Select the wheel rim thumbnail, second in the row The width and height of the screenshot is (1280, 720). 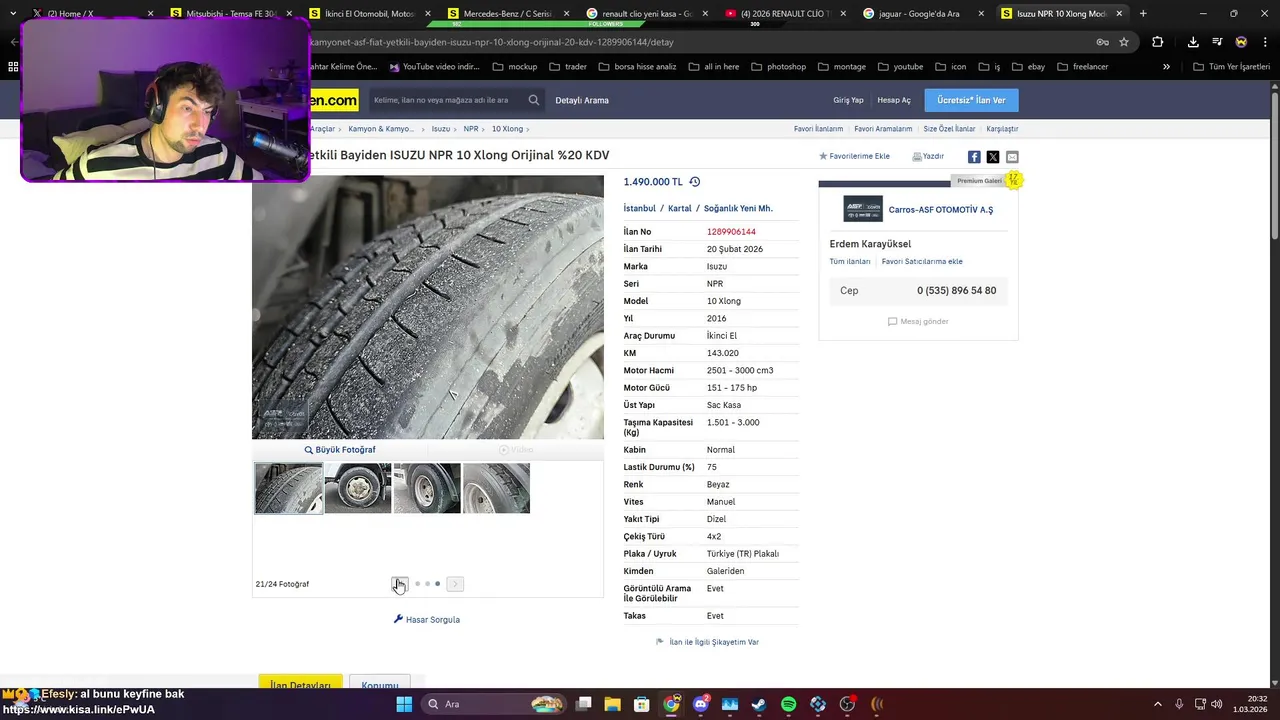click(358, 488)
